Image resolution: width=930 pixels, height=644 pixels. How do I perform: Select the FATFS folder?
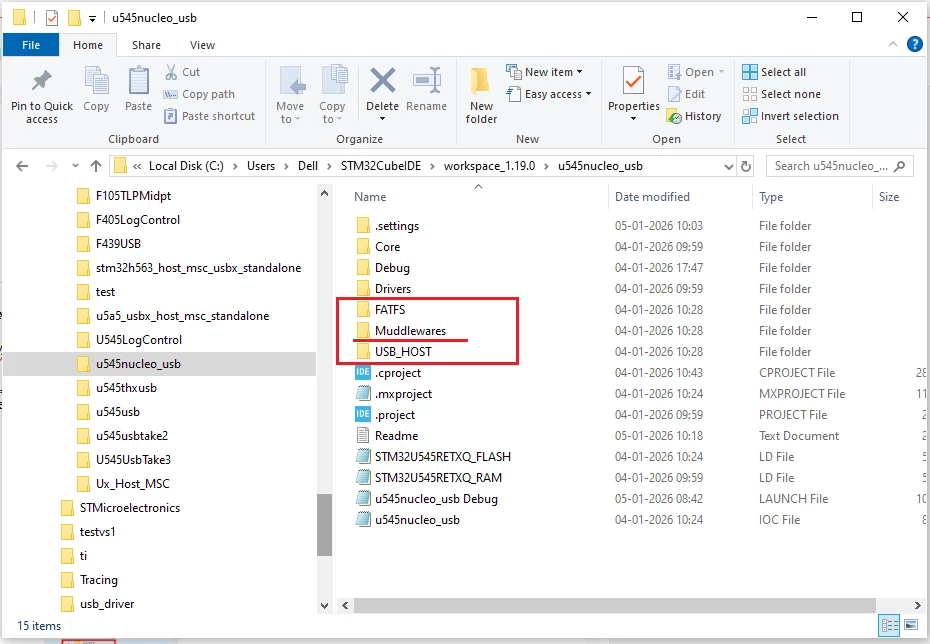[390, 310]
